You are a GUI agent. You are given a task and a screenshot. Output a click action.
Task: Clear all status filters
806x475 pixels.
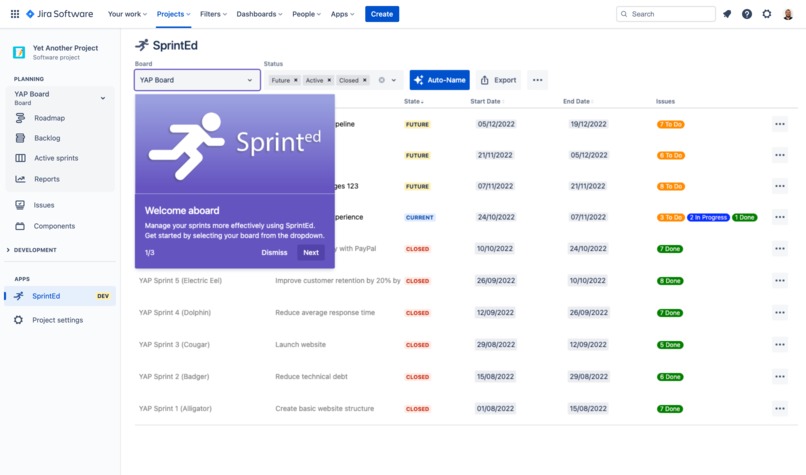(381, 80)
